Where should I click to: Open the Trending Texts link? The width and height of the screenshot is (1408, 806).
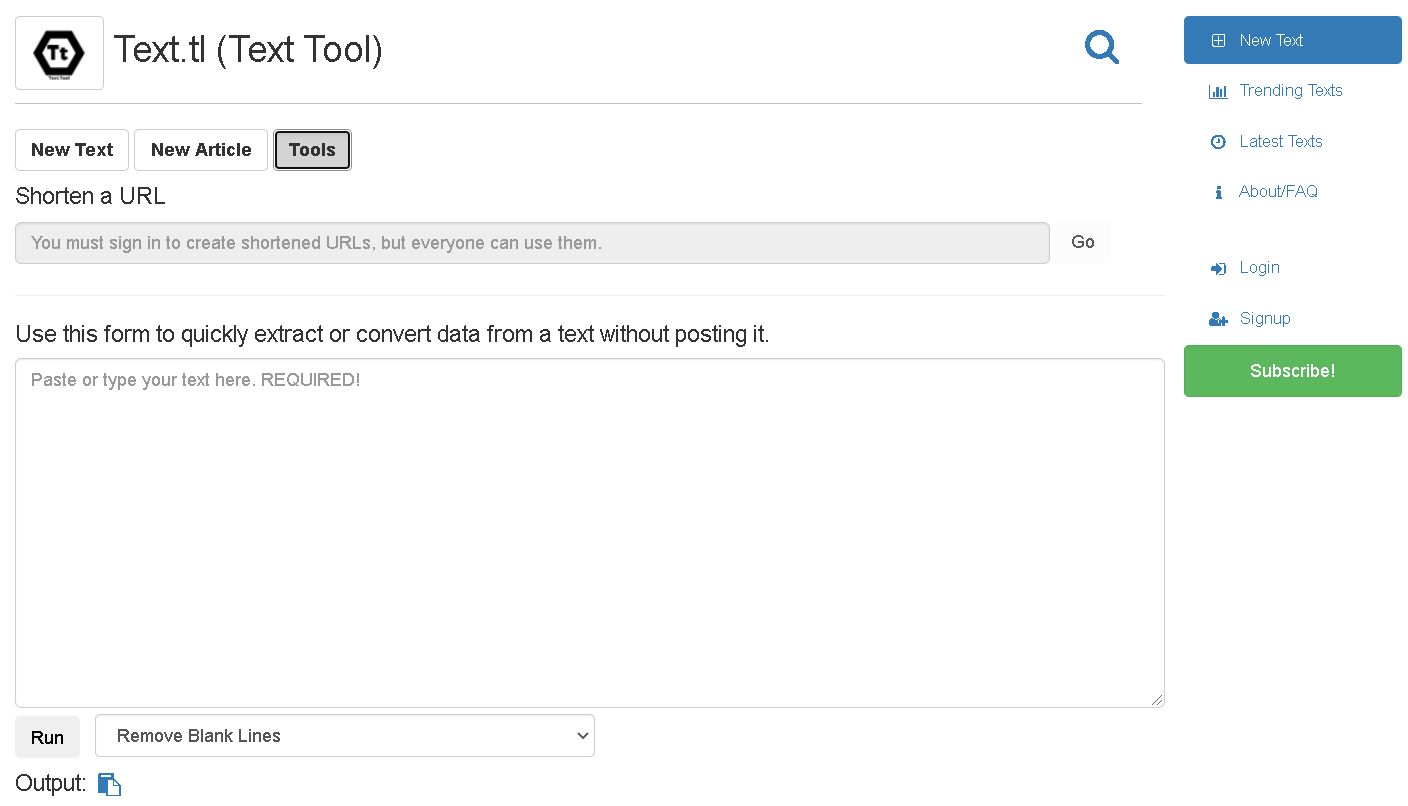coord(1291,91)
